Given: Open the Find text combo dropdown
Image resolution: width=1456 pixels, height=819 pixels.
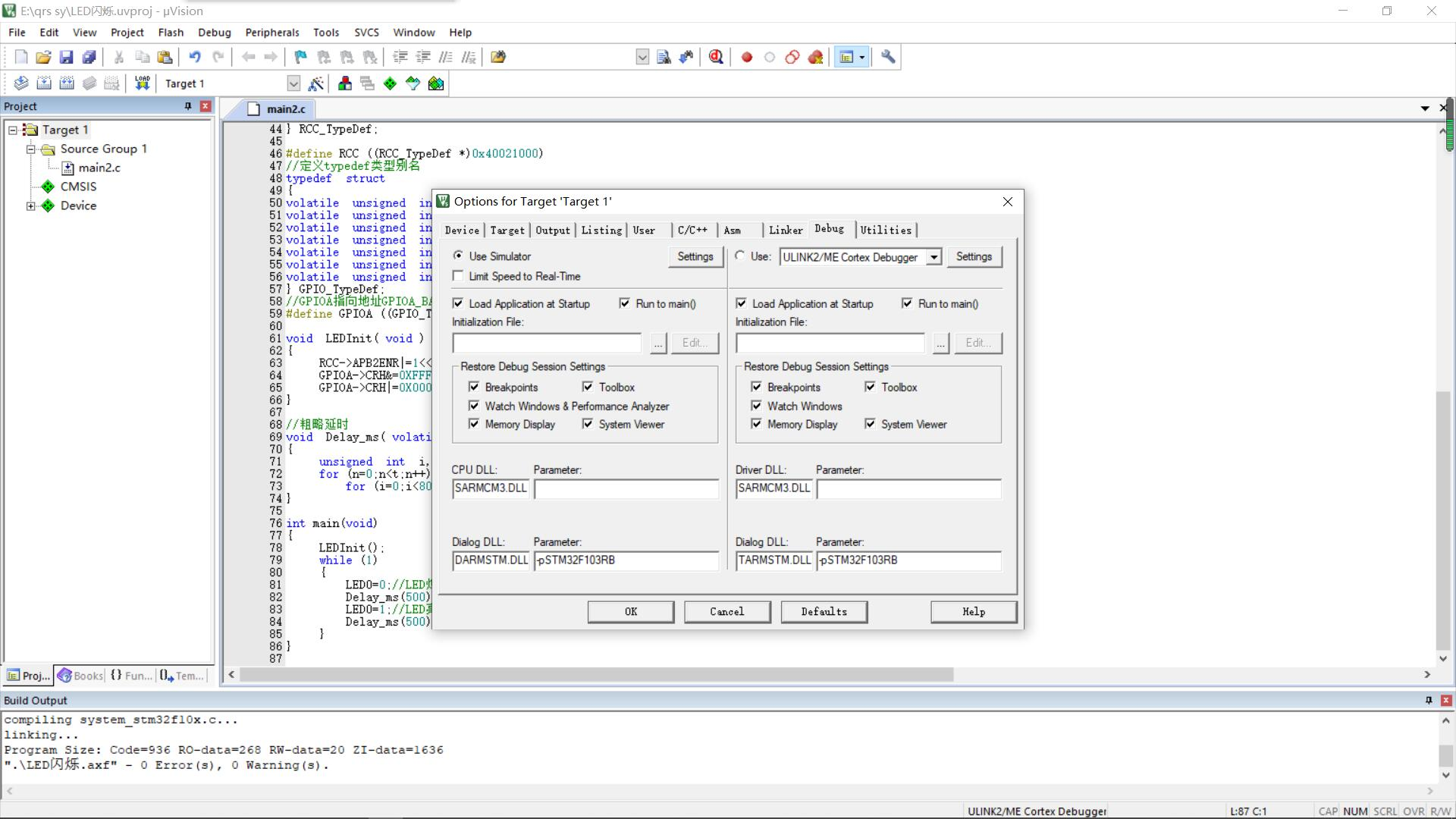Looking at the screenshot, I should [x=642, y=57].
